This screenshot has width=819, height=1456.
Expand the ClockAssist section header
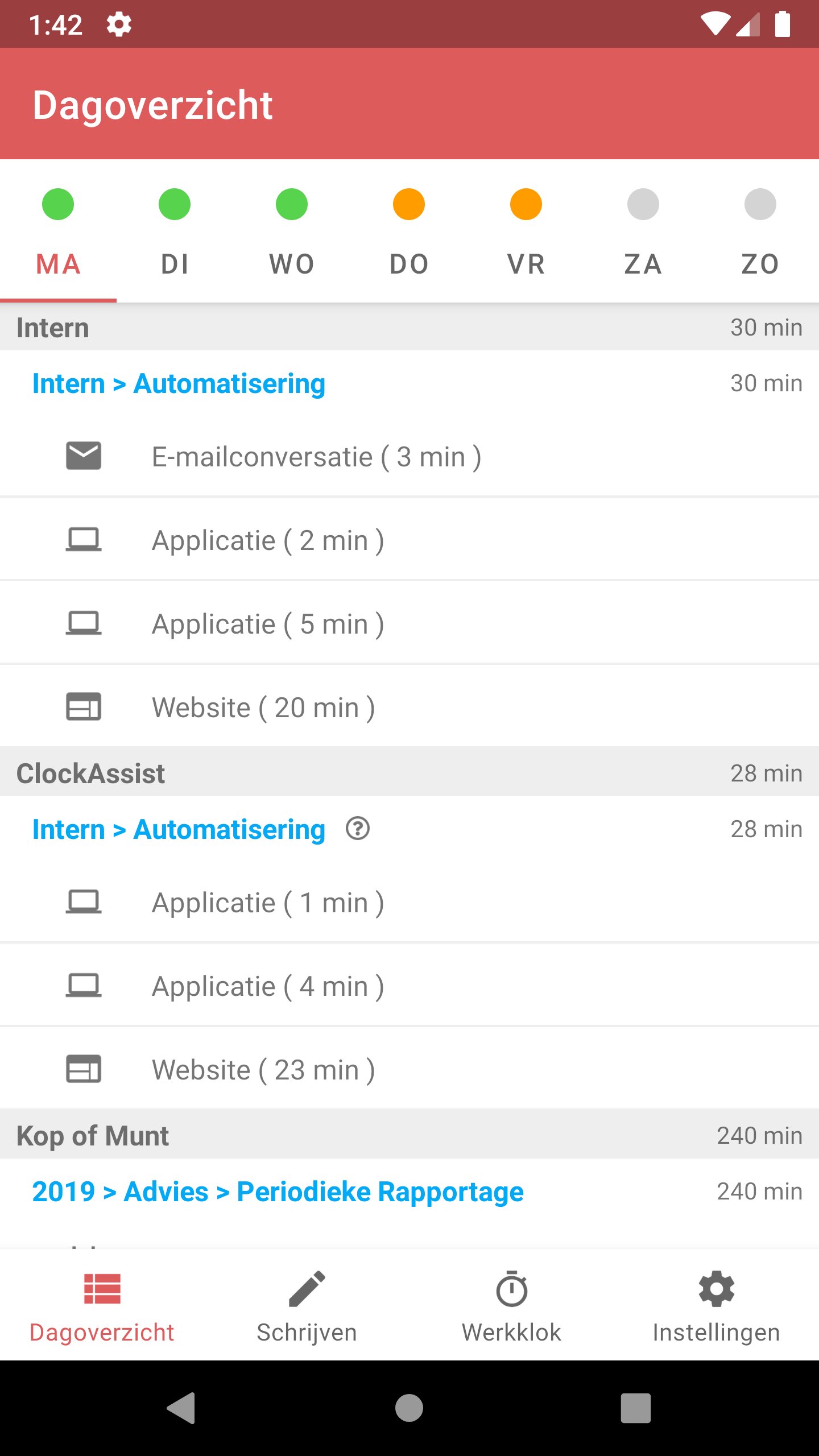point(90,773)
